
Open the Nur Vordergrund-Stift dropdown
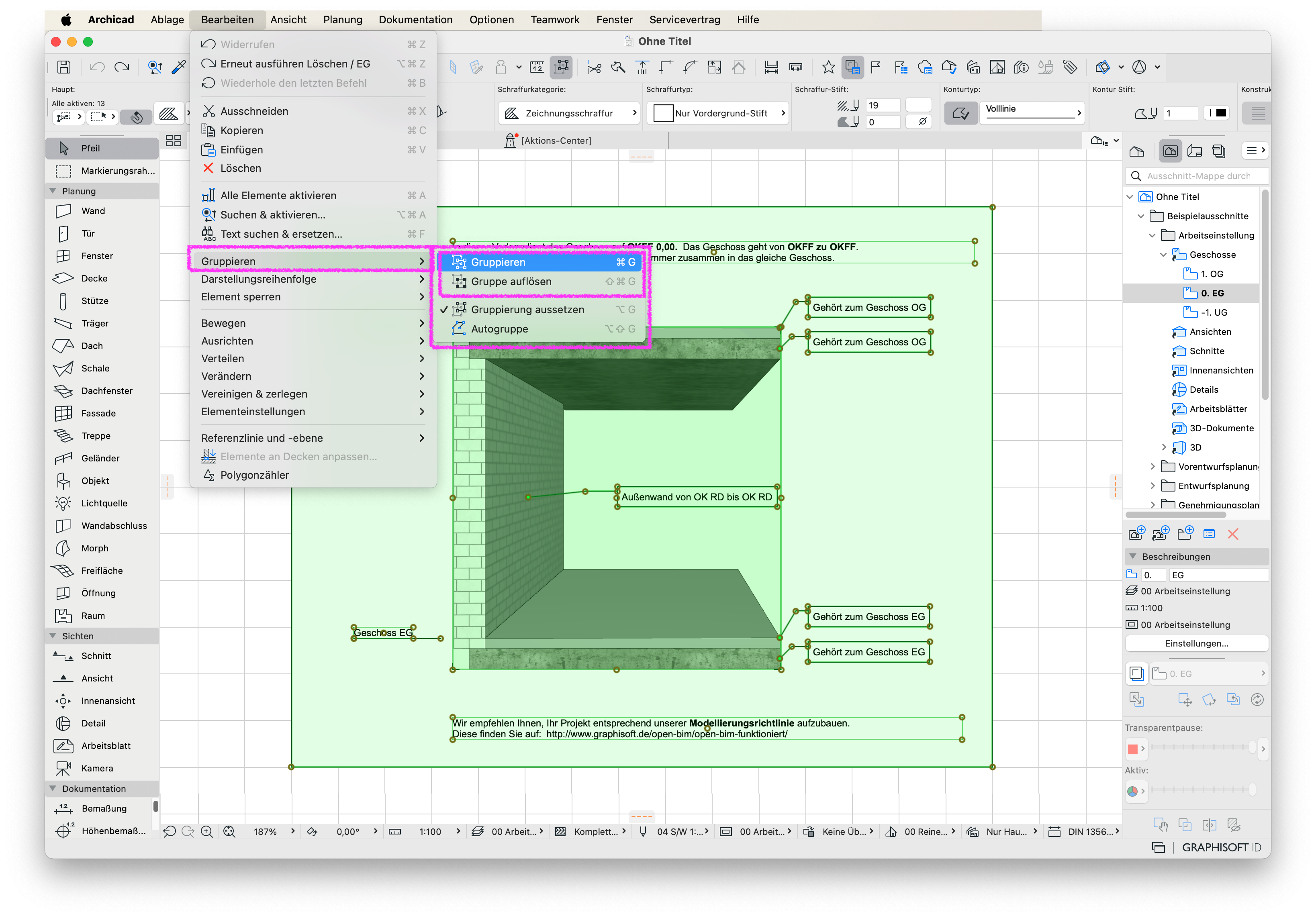pyautogui.click(x=718, y=114)
